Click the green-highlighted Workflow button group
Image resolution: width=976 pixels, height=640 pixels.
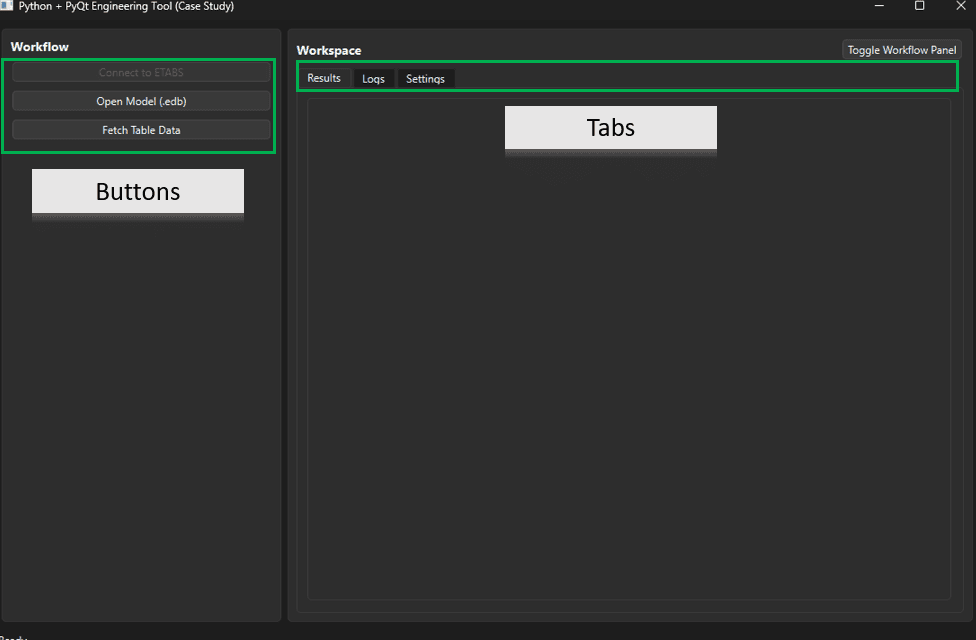(140, 105)
